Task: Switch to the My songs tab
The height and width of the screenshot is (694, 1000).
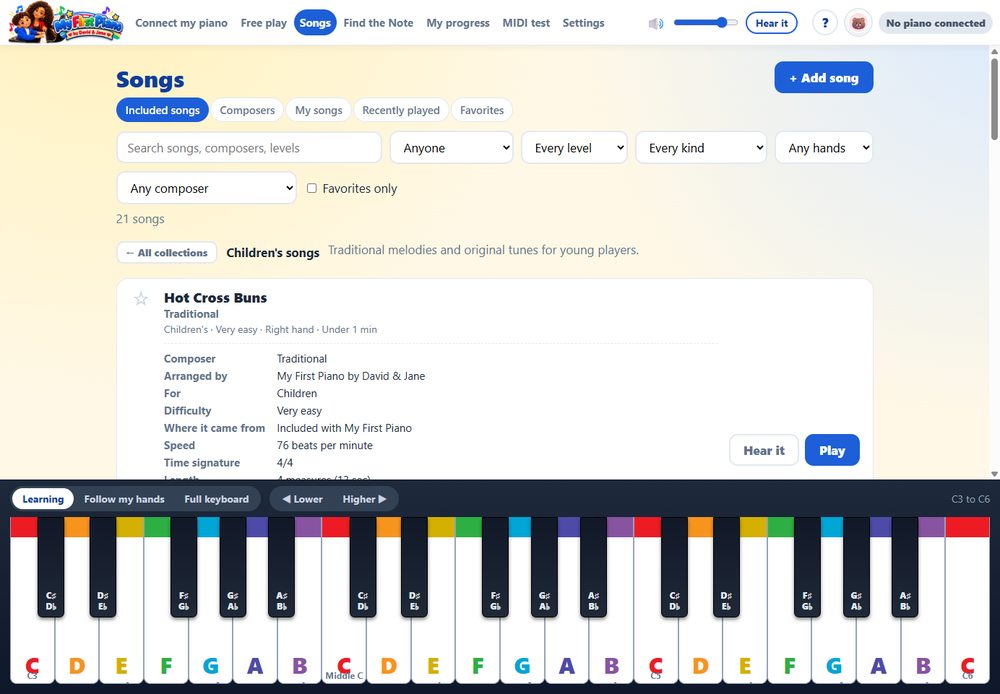Action: coord(319,110)
